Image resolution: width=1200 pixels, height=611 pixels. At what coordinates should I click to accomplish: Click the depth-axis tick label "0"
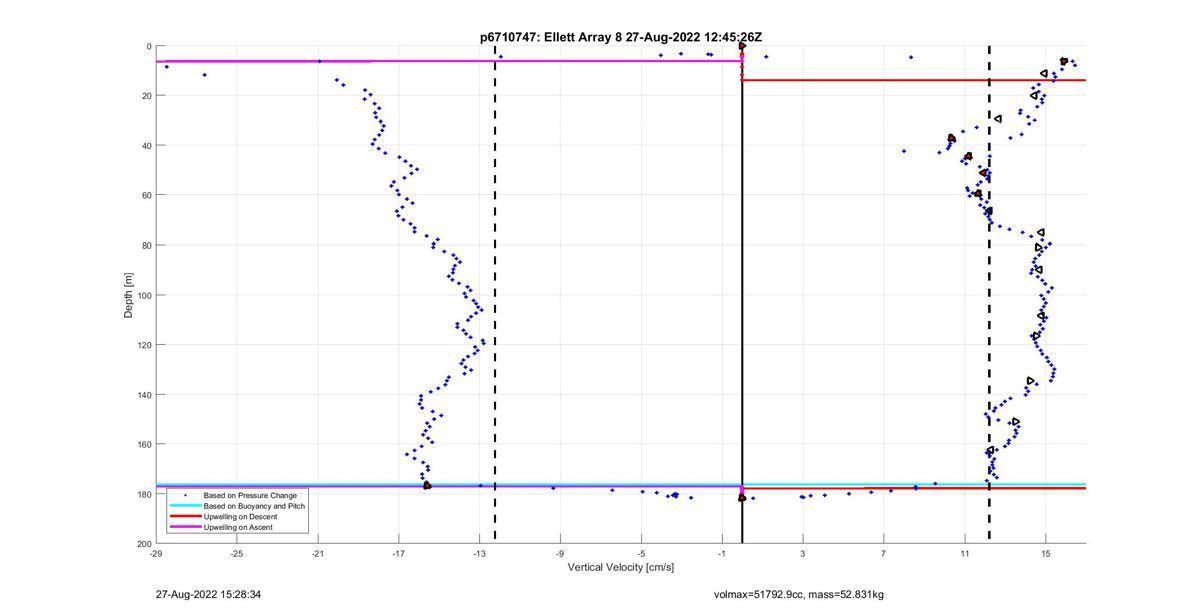149,46
